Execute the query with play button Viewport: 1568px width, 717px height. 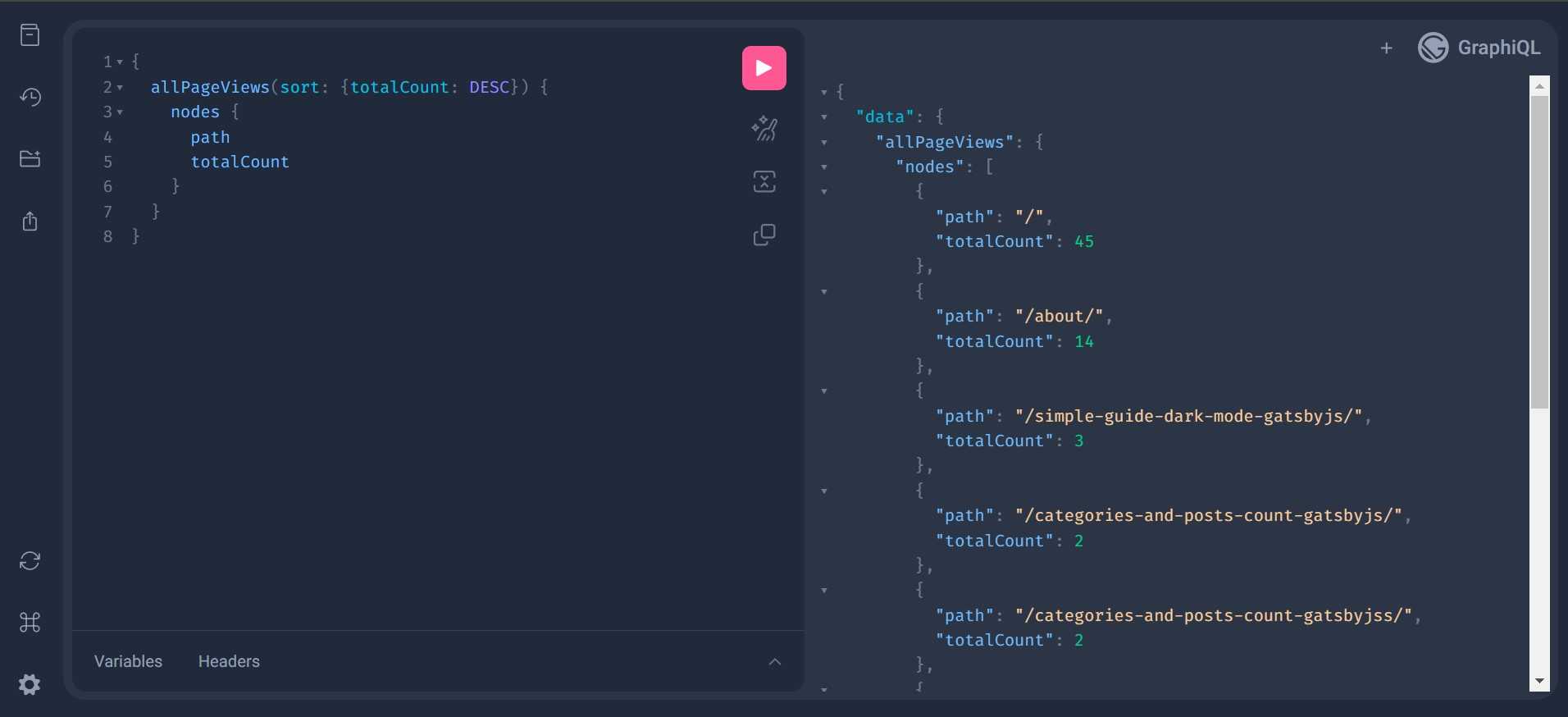[x=764, y=68]
